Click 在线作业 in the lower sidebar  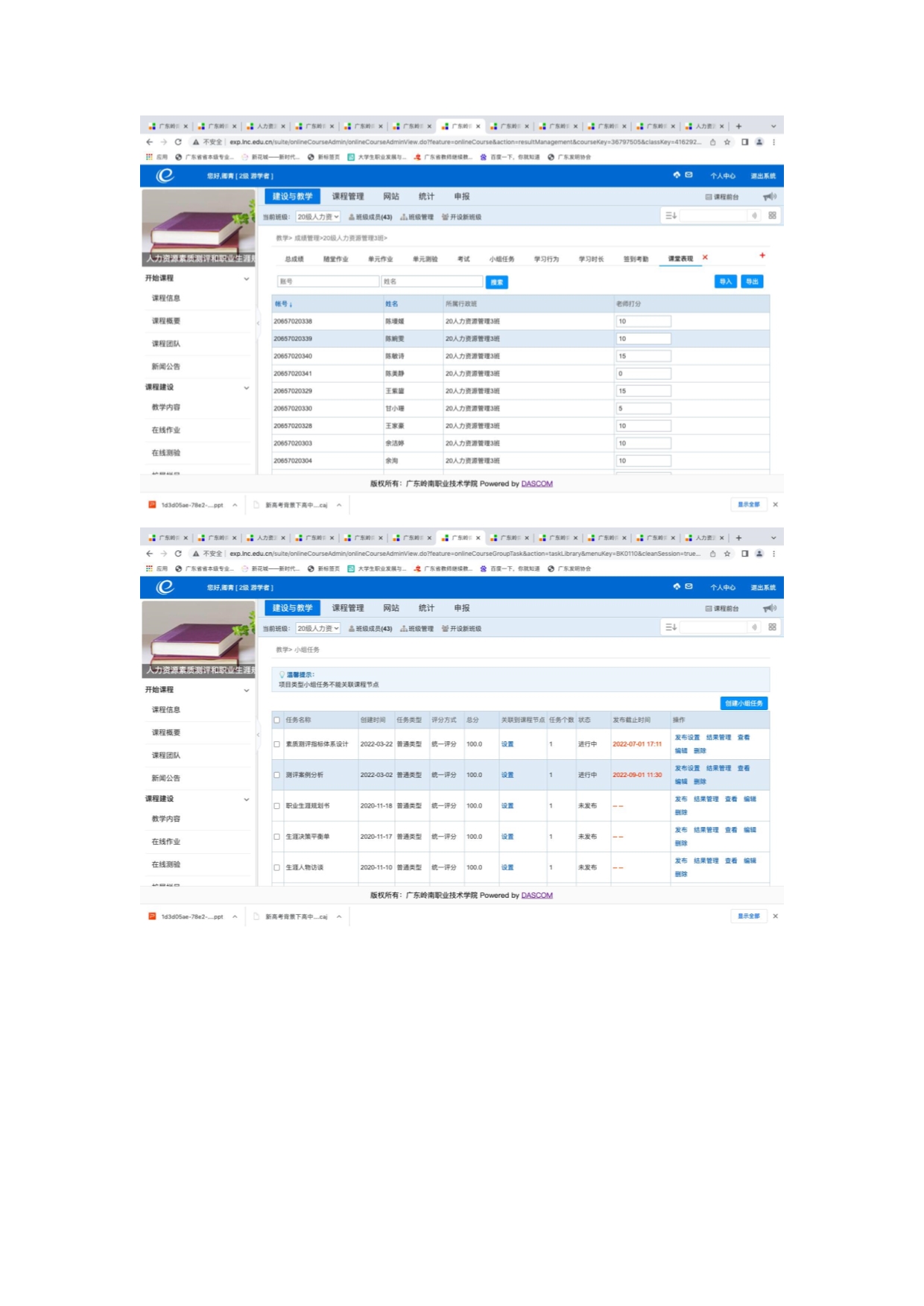tap(166, 842)
